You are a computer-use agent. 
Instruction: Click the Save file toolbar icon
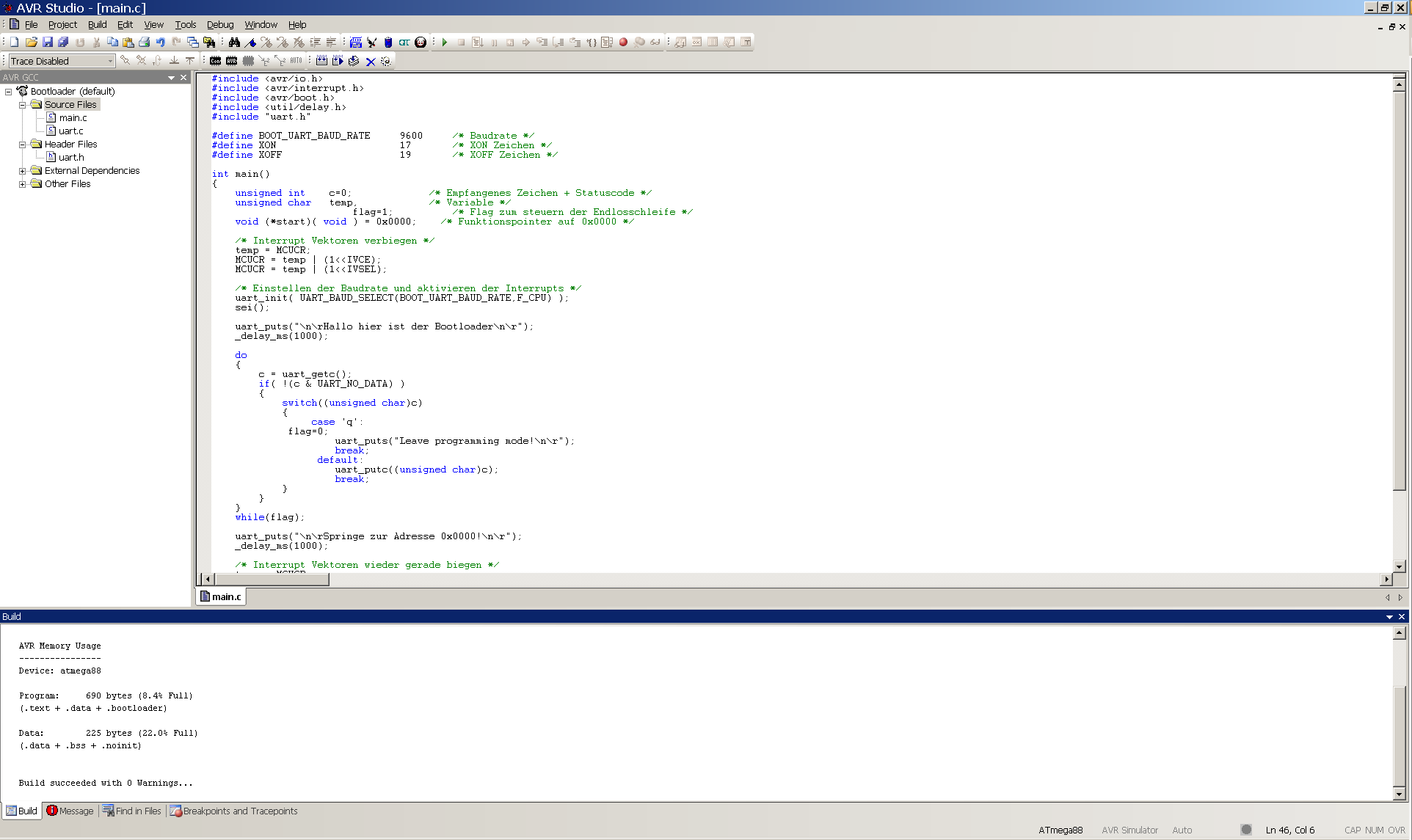48,43
